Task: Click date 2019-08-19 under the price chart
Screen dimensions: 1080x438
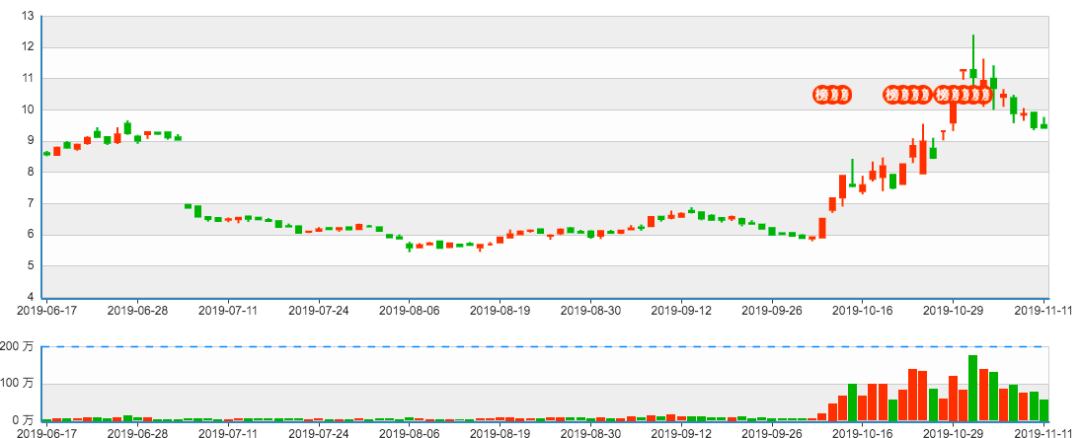Action: tap(500, 311)
